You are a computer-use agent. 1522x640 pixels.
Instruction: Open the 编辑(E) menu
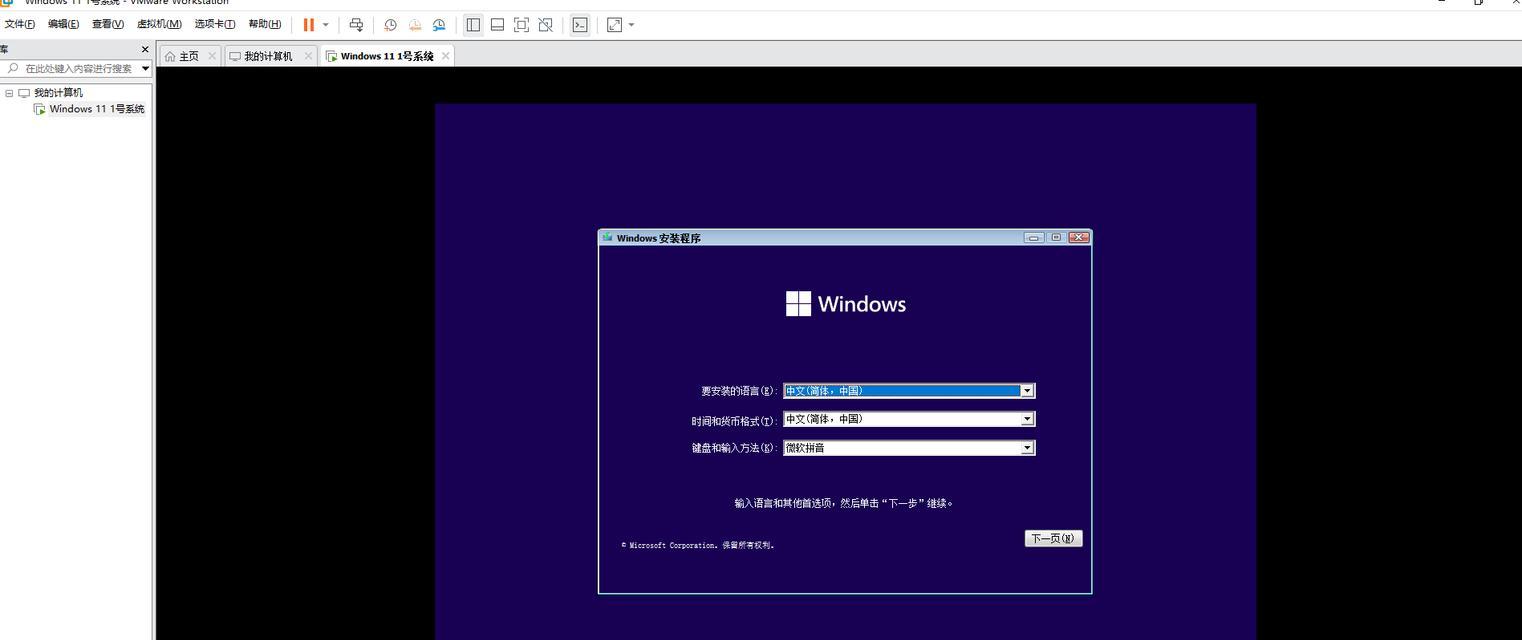point(63,24)
